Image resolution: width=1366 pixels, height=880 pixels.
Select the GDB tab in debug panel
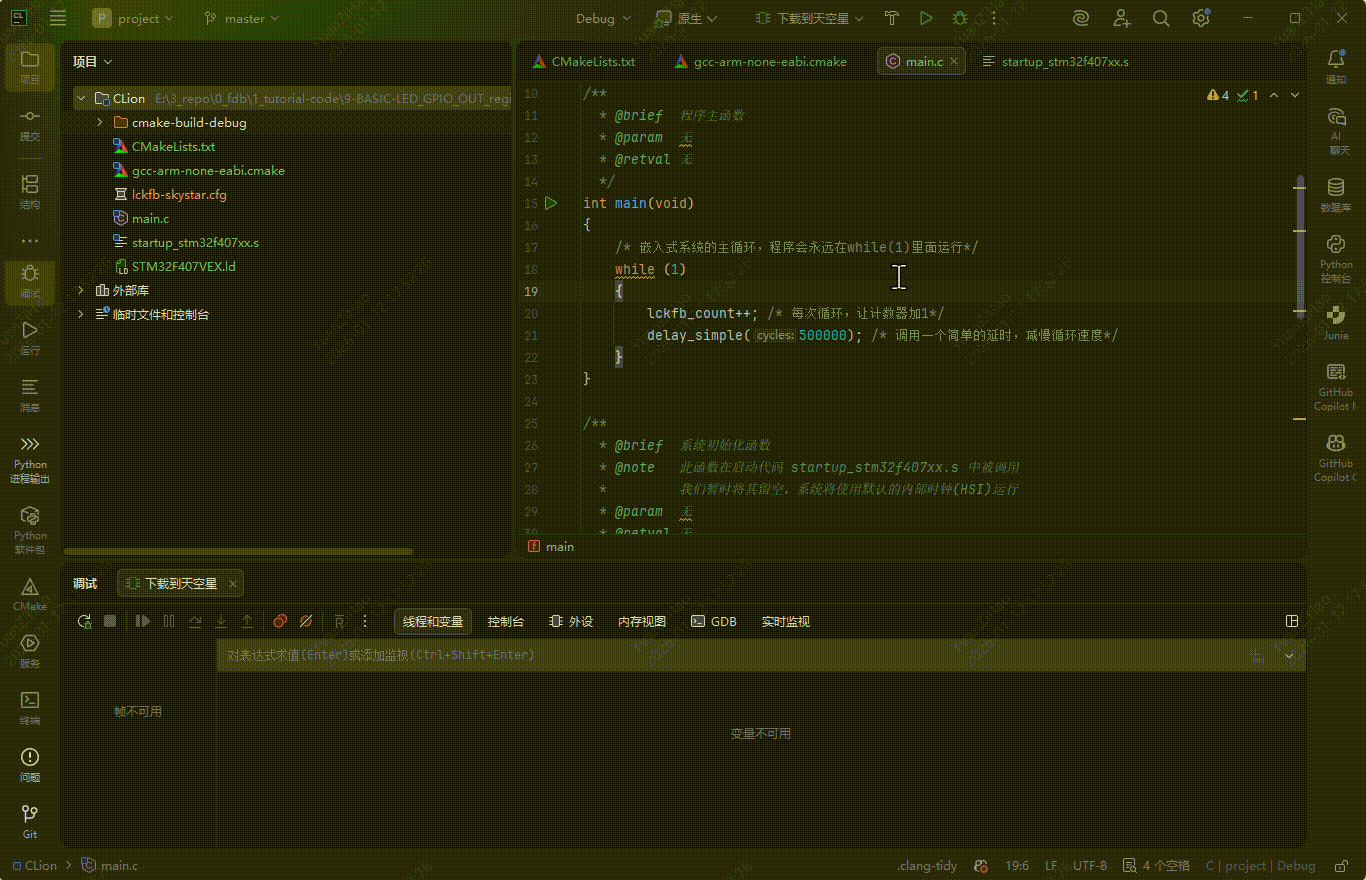(x=714, y=621)
